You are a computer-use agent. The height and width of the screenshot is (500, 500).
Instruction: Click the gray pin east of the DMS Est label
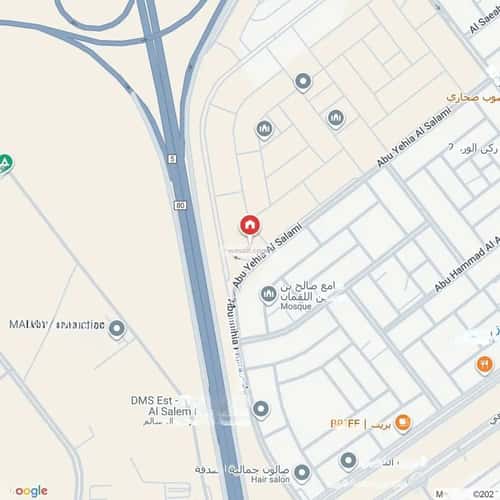coord(261,409)
